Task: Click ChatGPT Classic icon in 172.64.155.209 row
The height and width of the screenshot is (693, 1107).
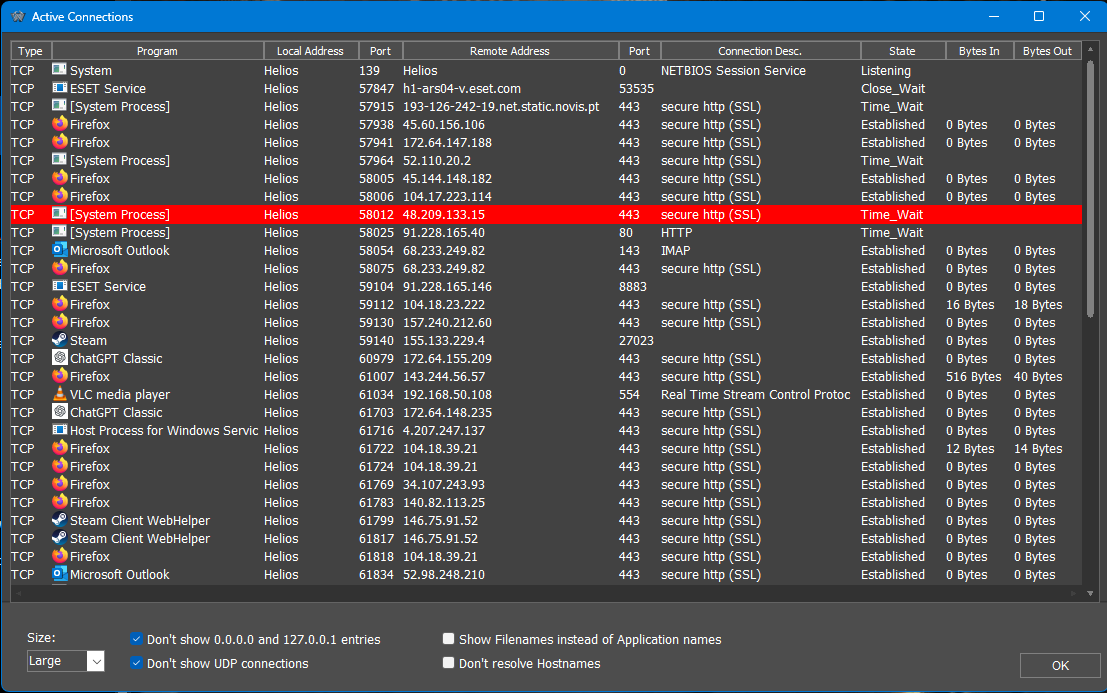Action: click(x=59, y=358)
